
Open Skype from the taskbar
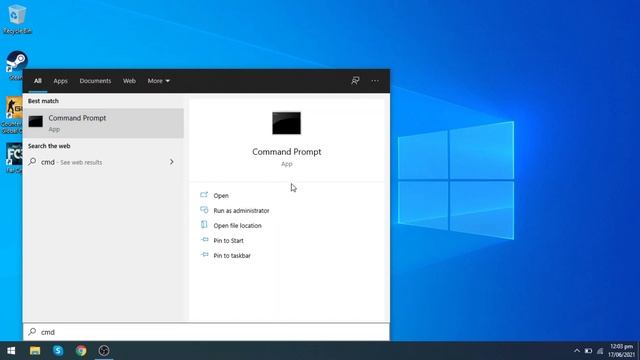[x=58, y=351]
